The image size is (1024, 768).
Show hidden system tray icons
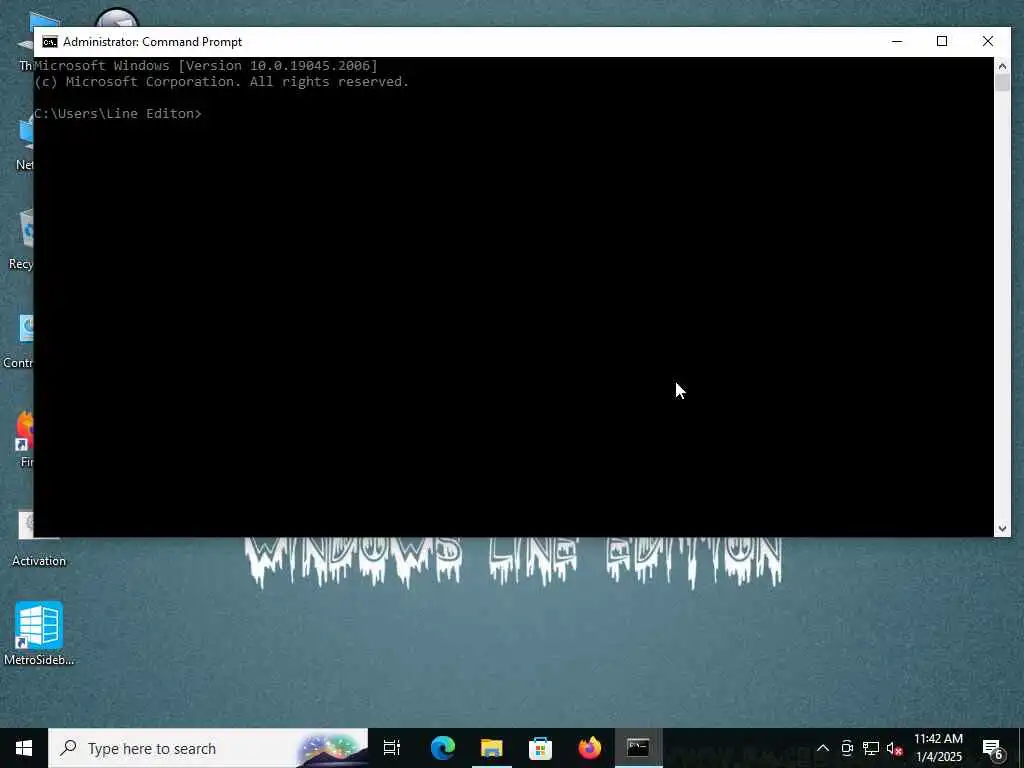pyautogui.click(x=823, y=748)
